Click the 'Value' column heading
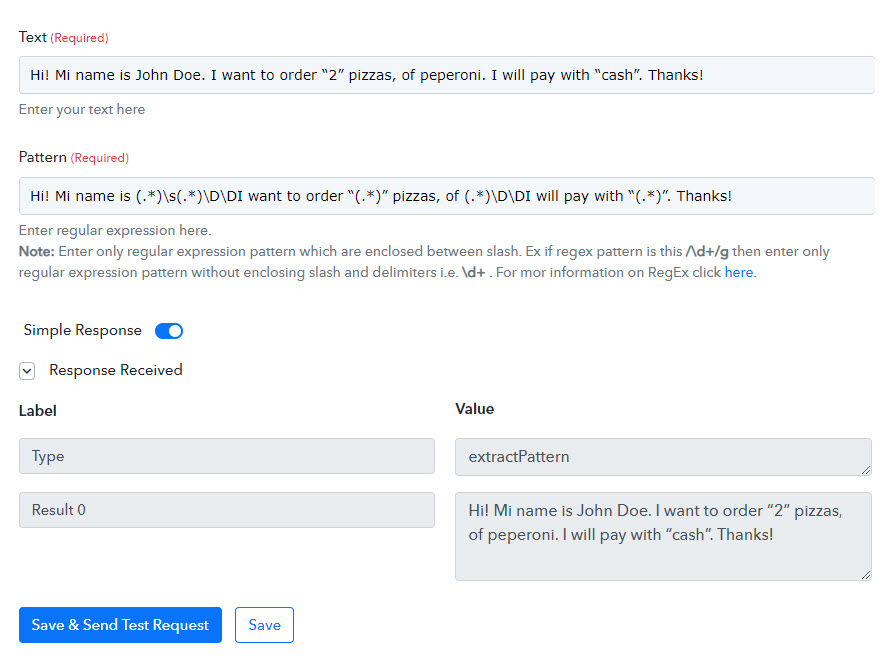Screen dimensions: 885x658 [475, 409]
